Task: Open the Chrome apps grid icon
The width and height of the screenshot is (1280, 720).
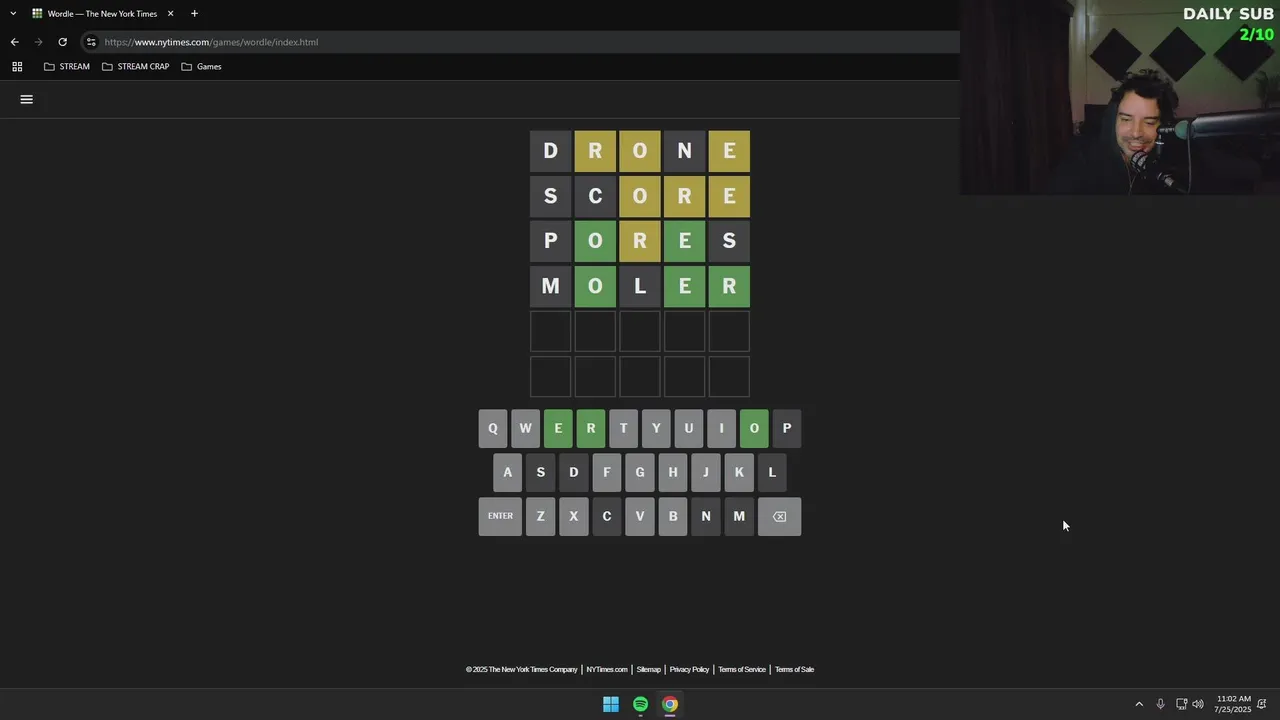Action: coord(17,66)
